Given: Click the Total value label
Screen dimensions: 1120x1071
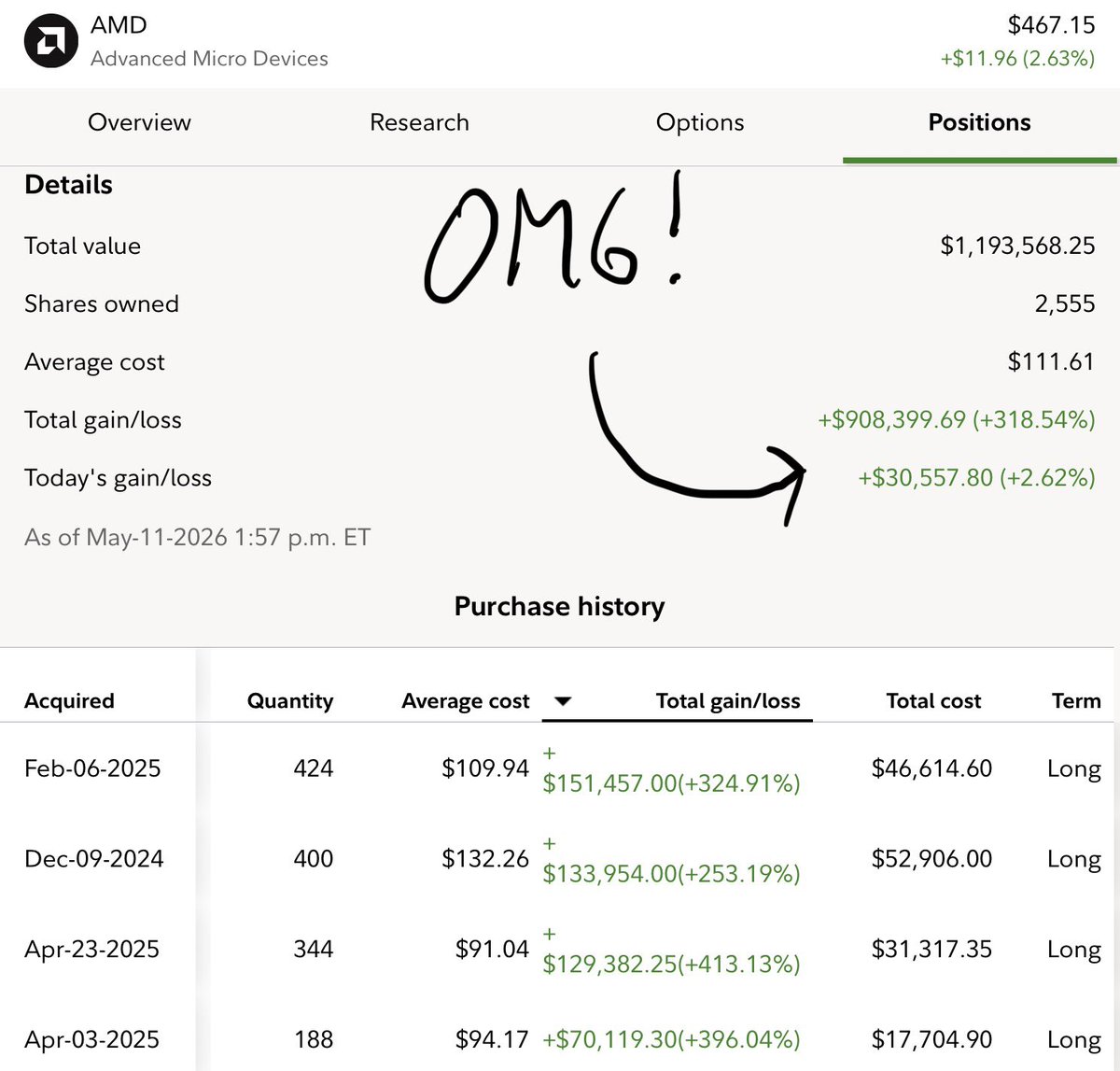Looking at the screenshot, I should point(82,246).
